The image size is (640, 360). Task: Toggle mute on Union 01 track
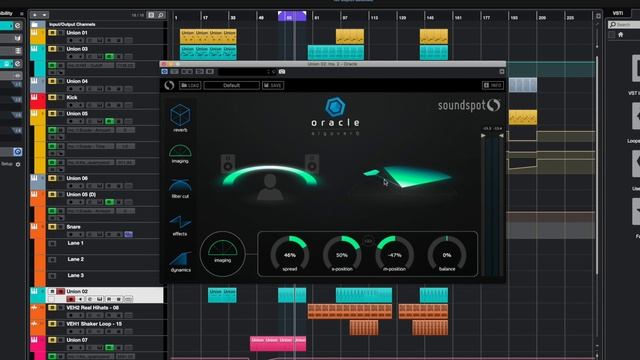(x=52, y=33)
